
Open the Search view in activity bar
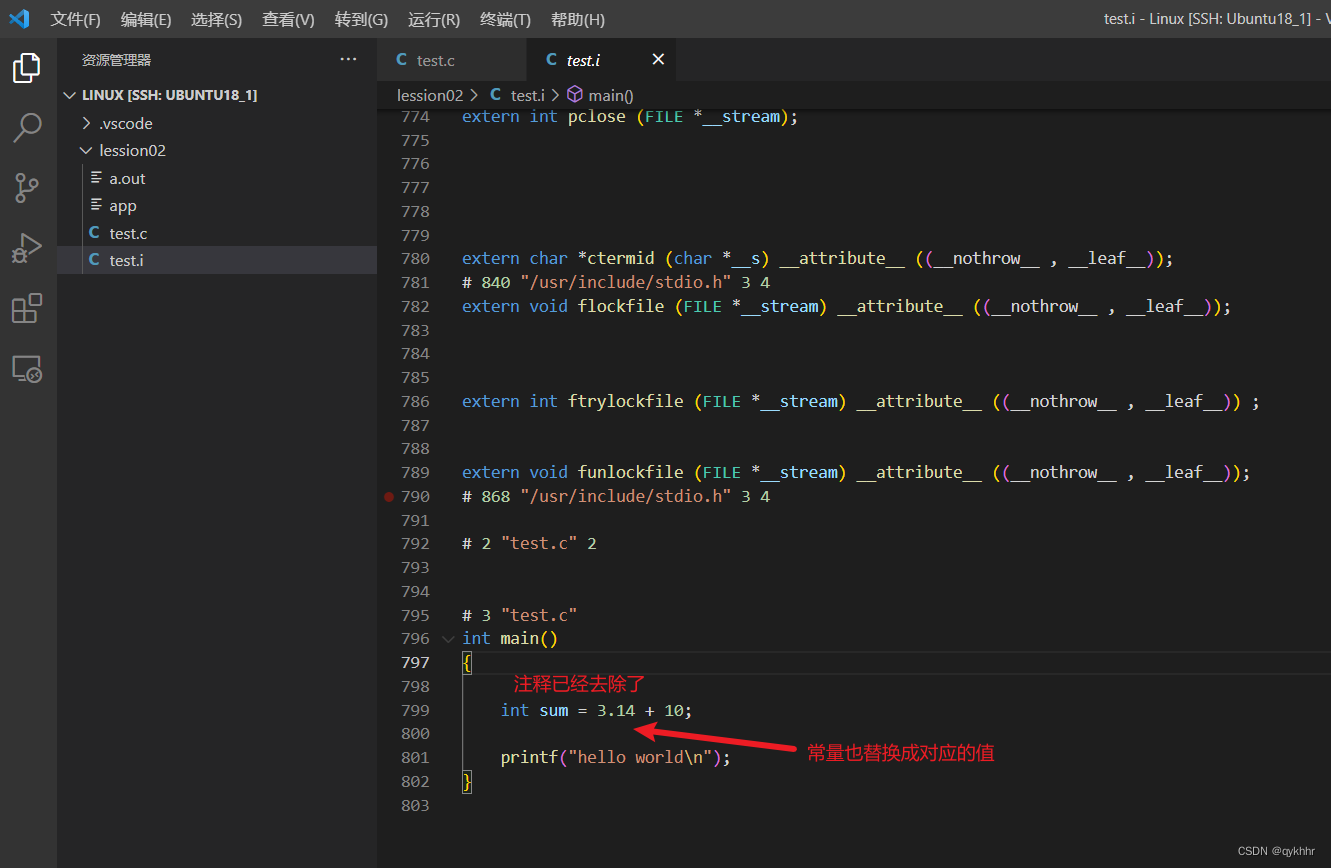(x=27, y=128)
